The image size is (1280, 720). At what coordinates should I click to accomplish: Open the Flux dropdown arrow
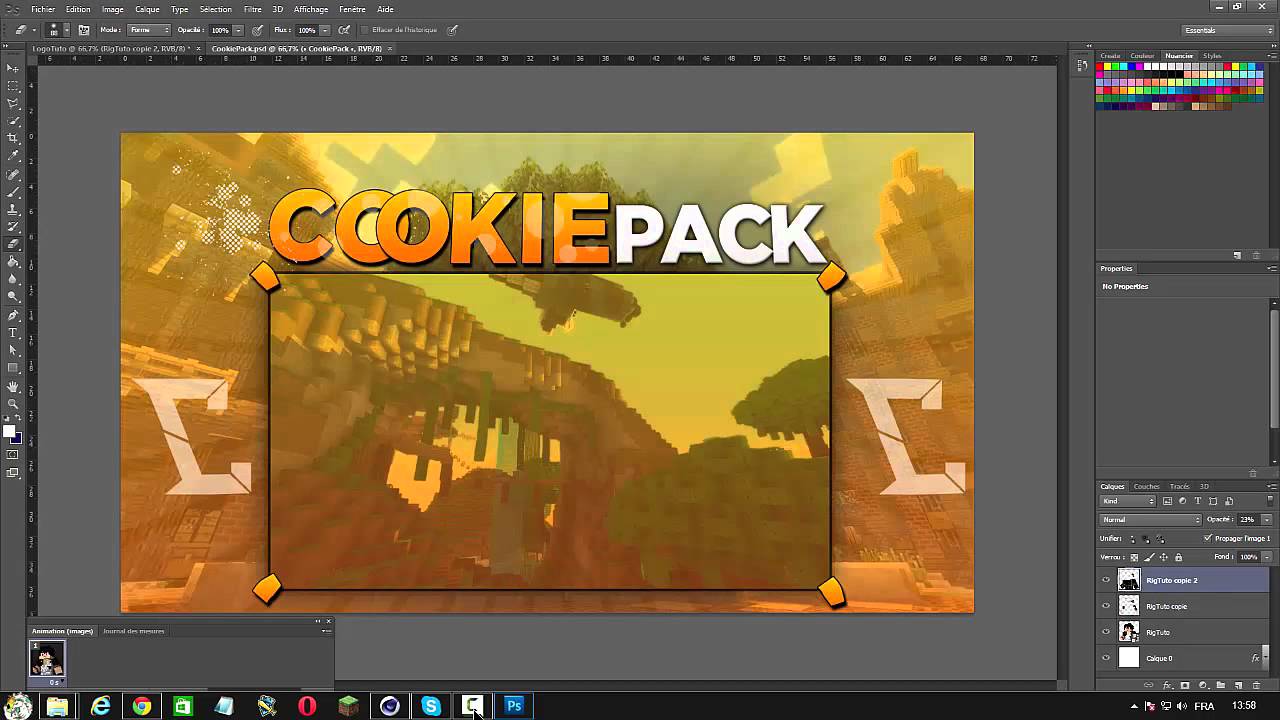pyautogui.click(x=324, y=30)
